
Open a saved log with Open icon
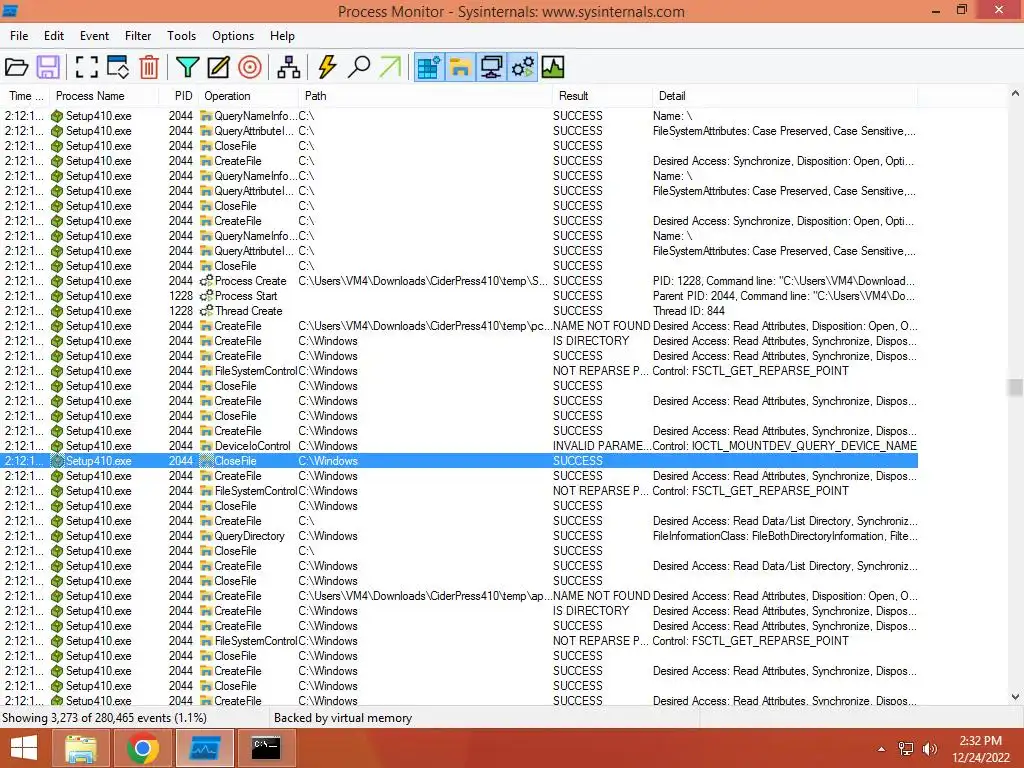click(x=16, y=67)
